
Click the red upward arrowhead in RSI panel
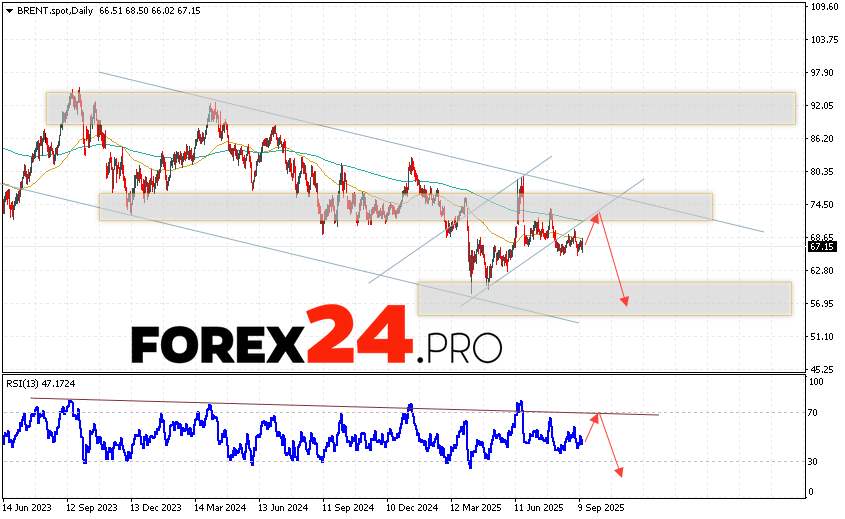click(x=596, y=417)
